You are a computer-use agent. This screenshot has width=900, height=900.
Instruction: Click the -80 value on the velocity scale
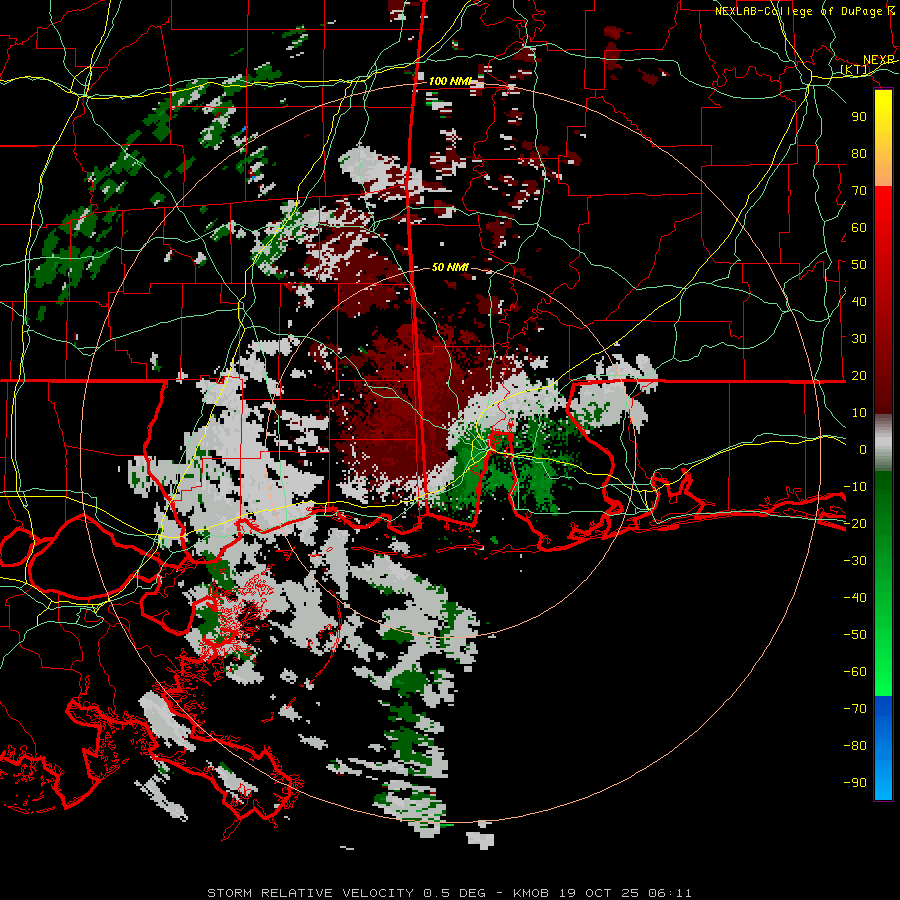pos(855,746)
